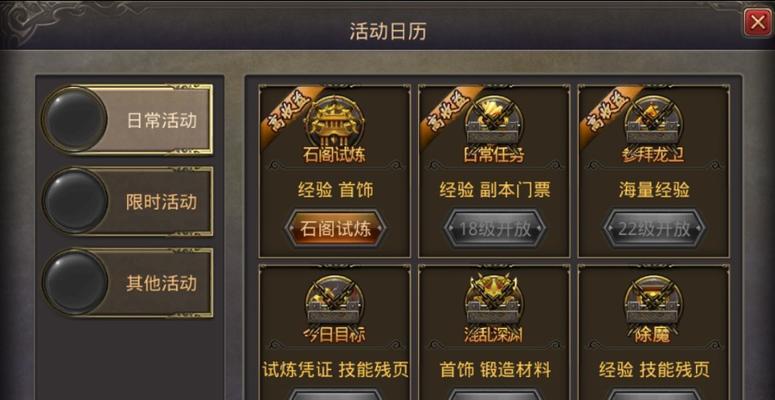This screenshot has width=775, height=400.
Task: Toggle the round orb beside 限时活动
Action: coord(75,201)
